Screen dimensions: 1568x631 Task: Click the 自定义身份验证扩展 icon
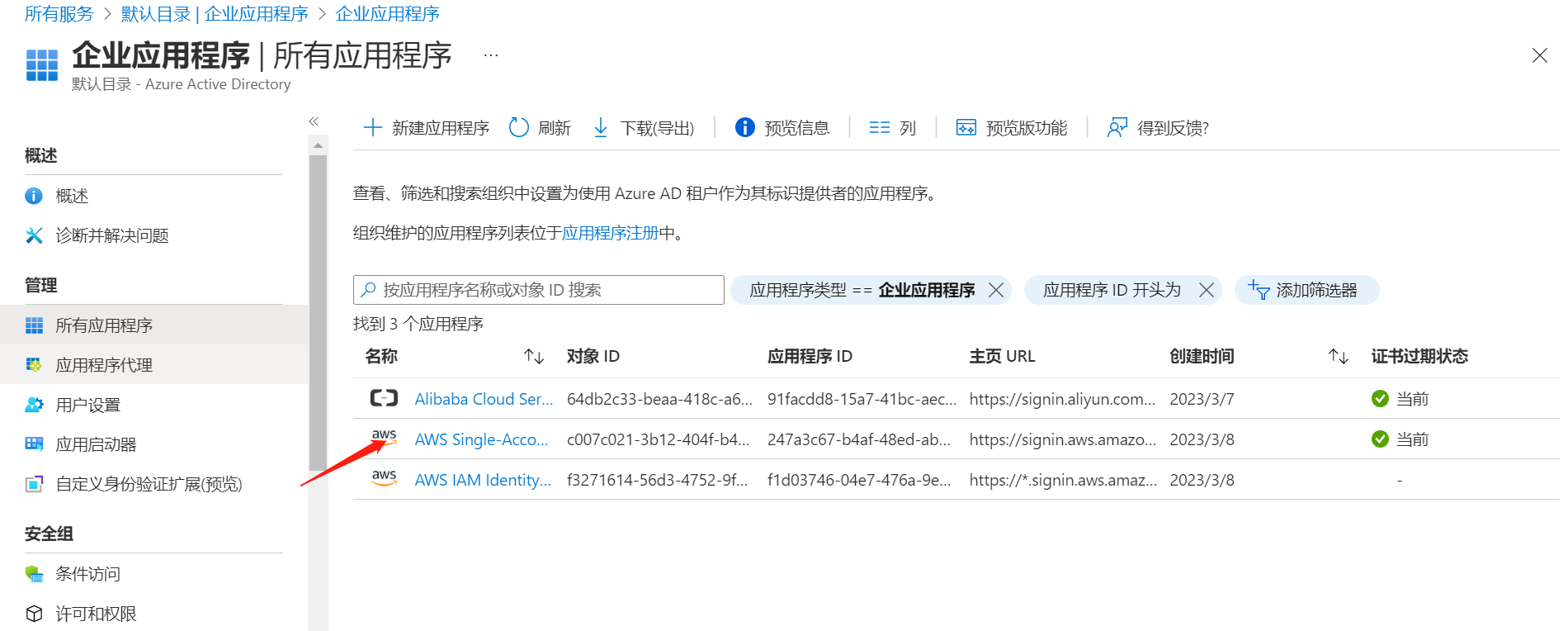click(x=34, y=484)
